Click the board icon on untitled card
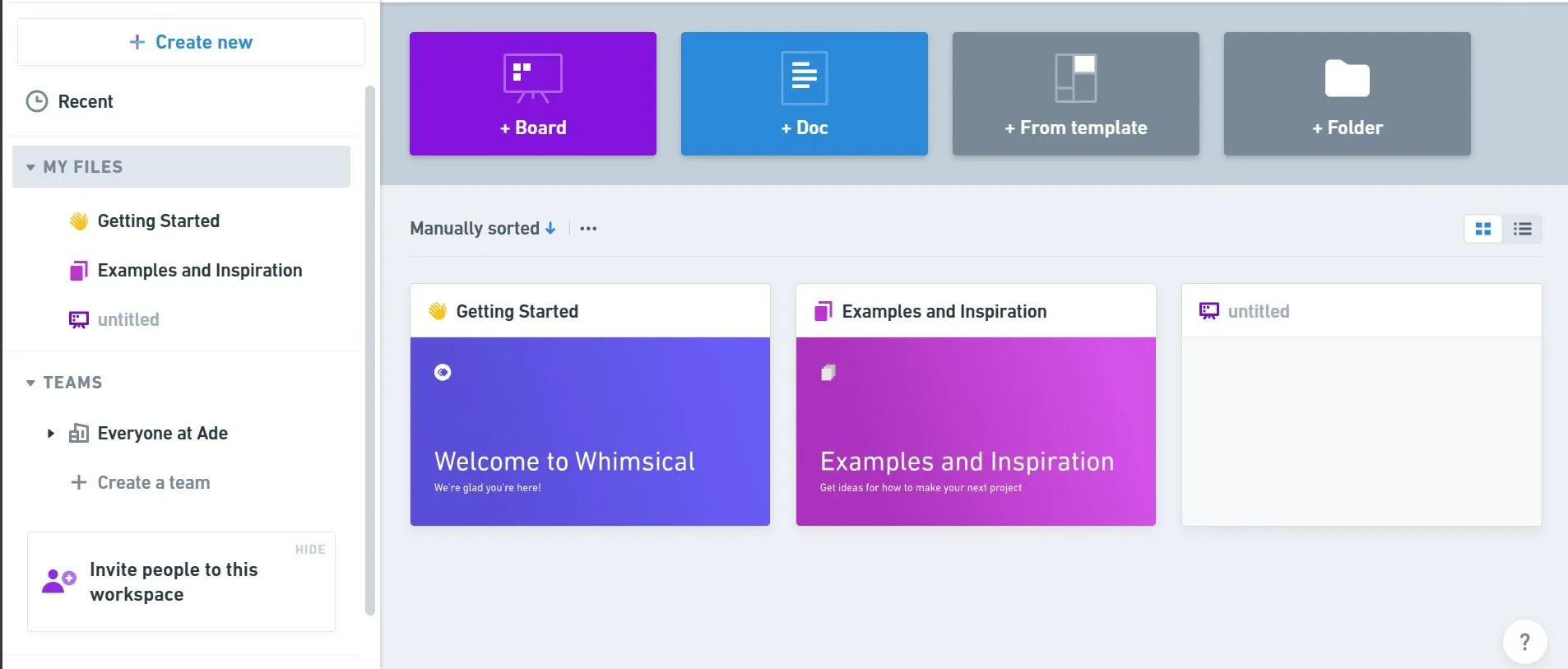 pyautogui.click(x=1209, y=311)
